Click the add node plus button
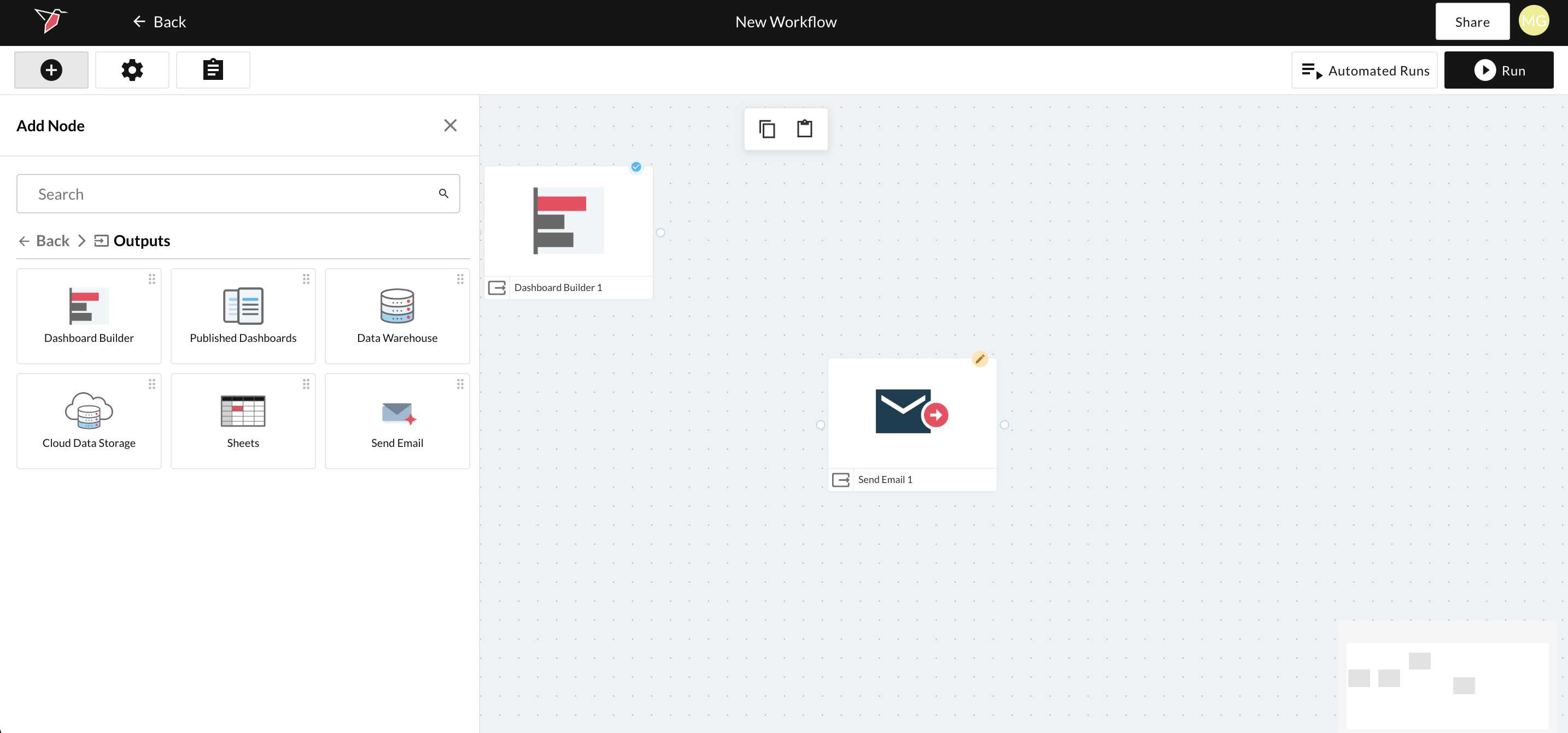 [51, 70]
